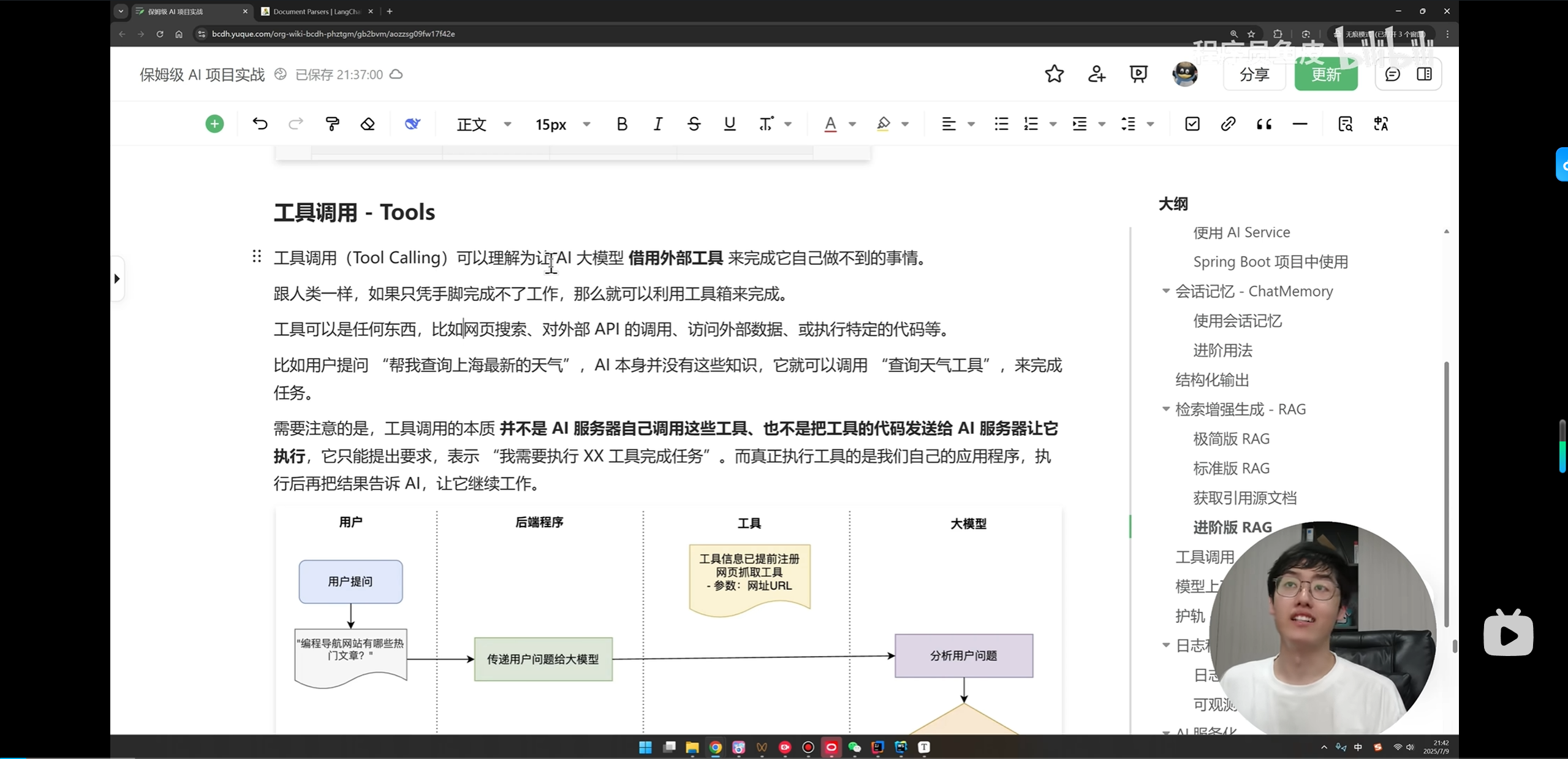Open the user avatar menu
The height and width of the screenshot is (759, 1568).
tap(1184, 74)
